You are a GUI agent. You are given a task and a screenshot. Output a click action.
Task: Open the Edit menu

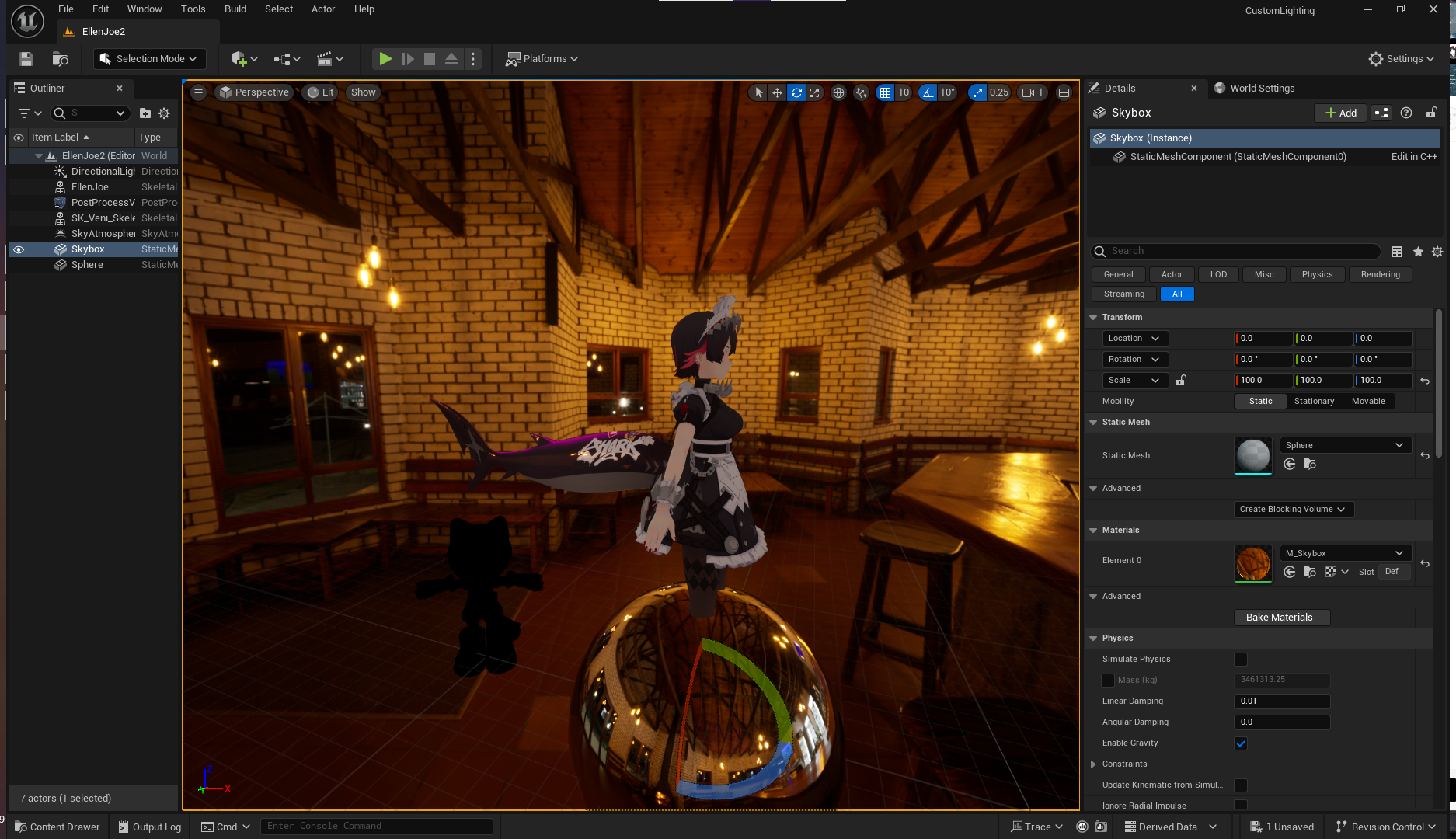[x=100, y=9]
